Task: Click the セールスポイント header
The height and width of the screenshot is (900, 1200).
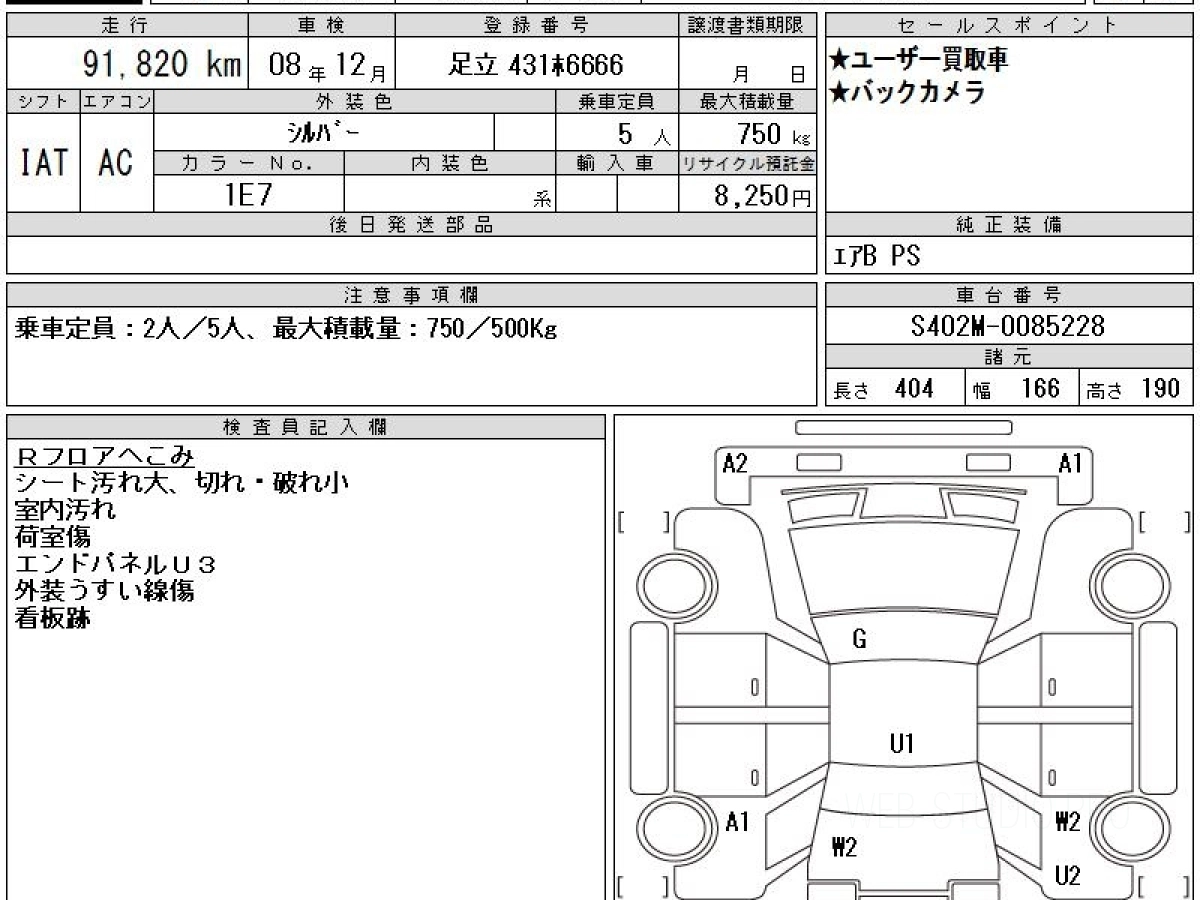Action: [x=1009, y=25]
